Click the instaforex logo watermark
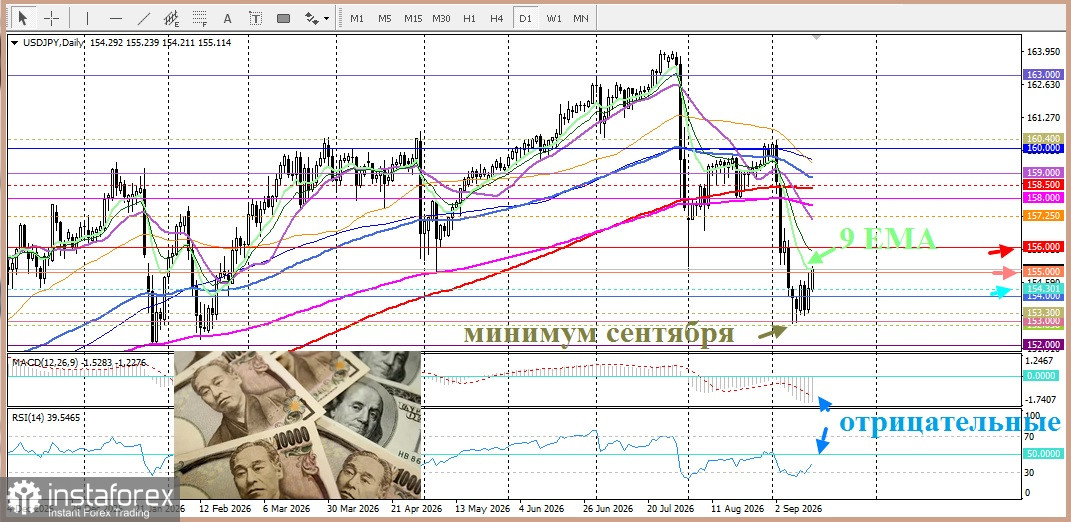 coord(89,498)
